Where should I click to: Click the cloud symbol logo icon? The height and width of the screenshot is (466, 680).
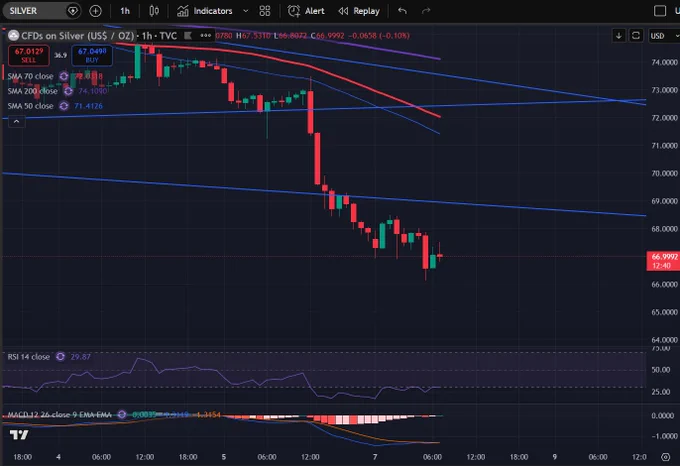coord(13,36)
